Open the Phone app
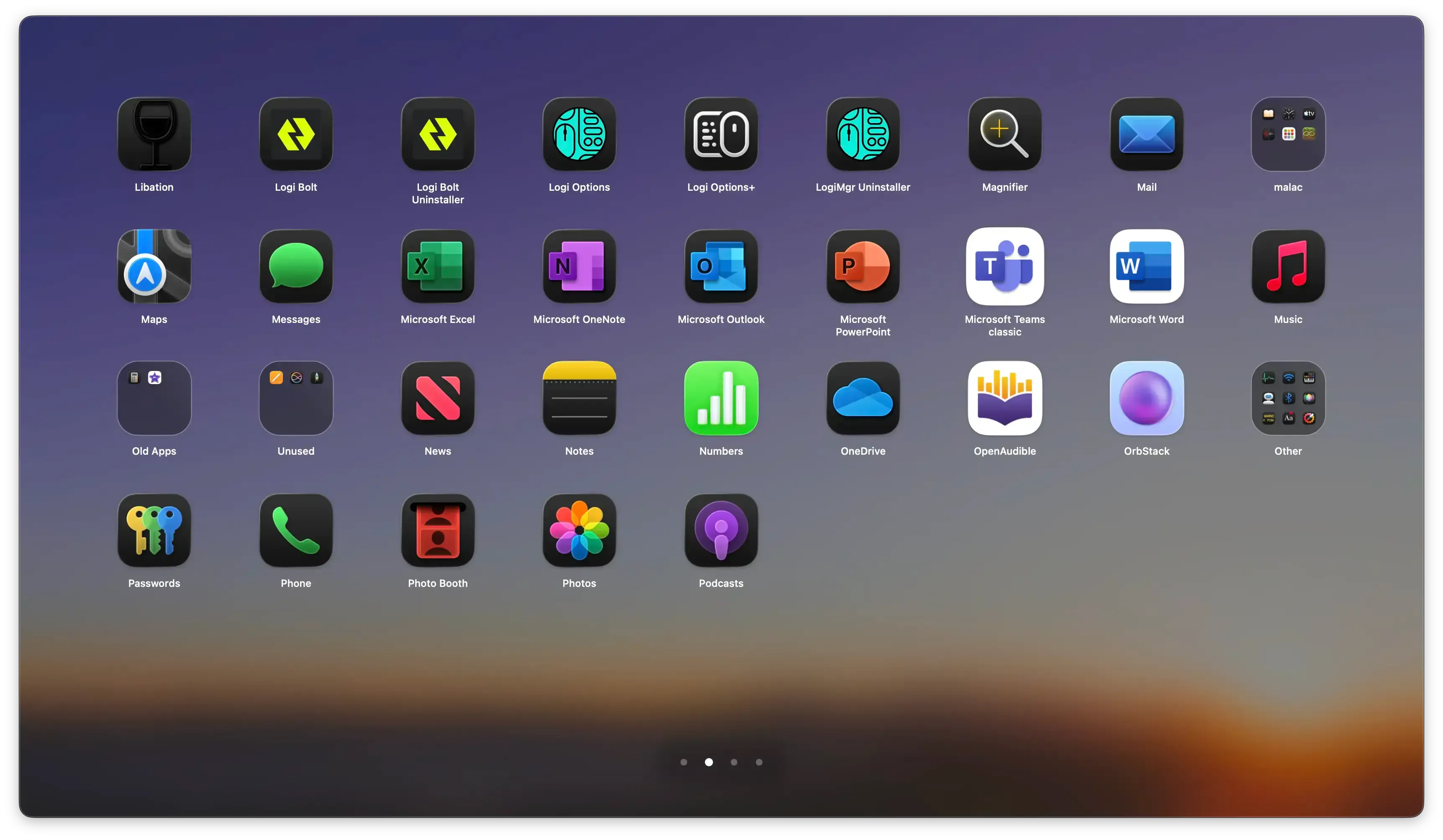Viewport: 1443px width, 840px height. tap(296, 530)
